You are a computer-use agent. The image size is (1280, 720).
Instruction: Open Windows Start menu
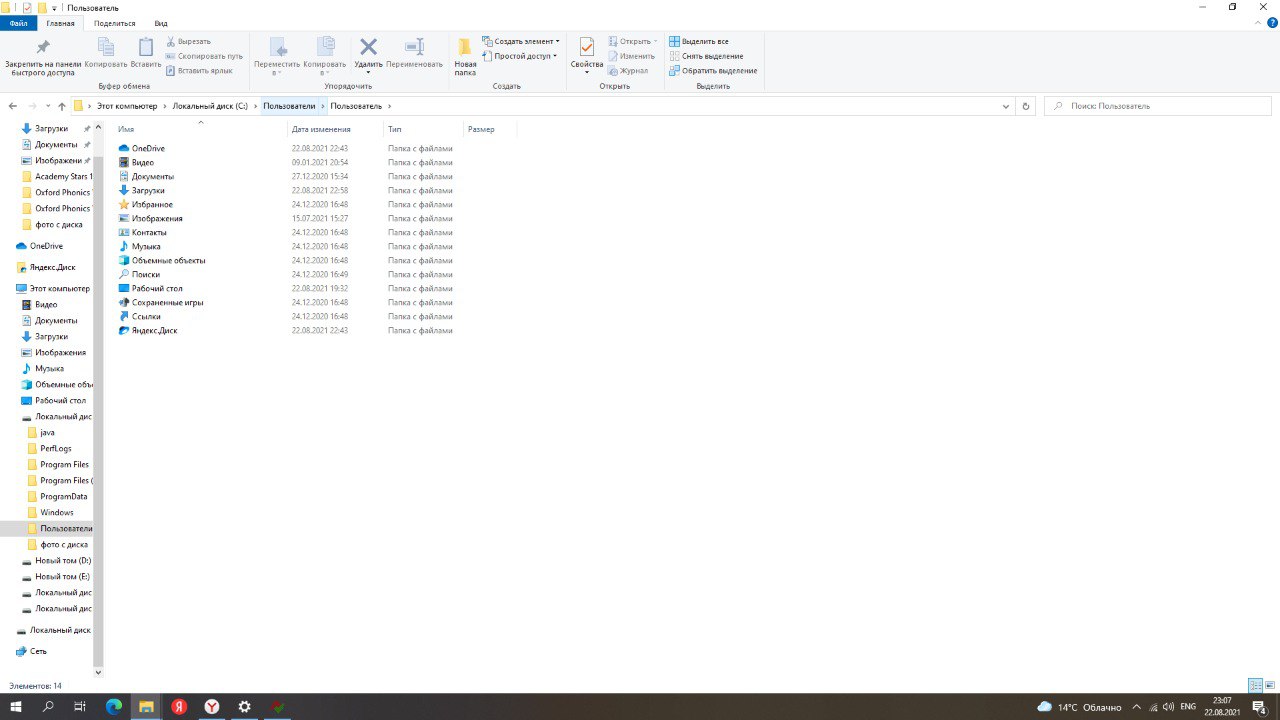[x=16, y=706]
